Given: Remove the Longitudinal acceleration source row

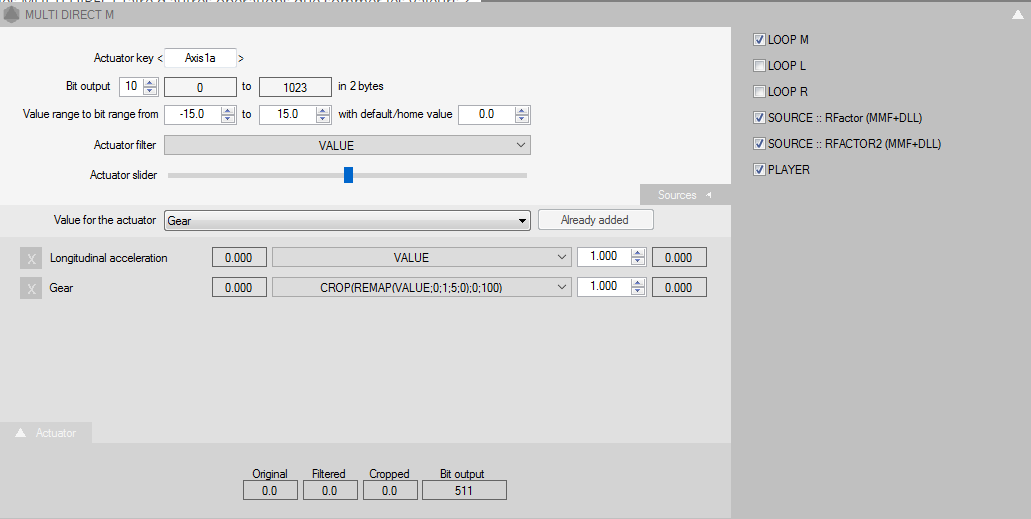Looking at the screenshot, I should click(31, 258).
